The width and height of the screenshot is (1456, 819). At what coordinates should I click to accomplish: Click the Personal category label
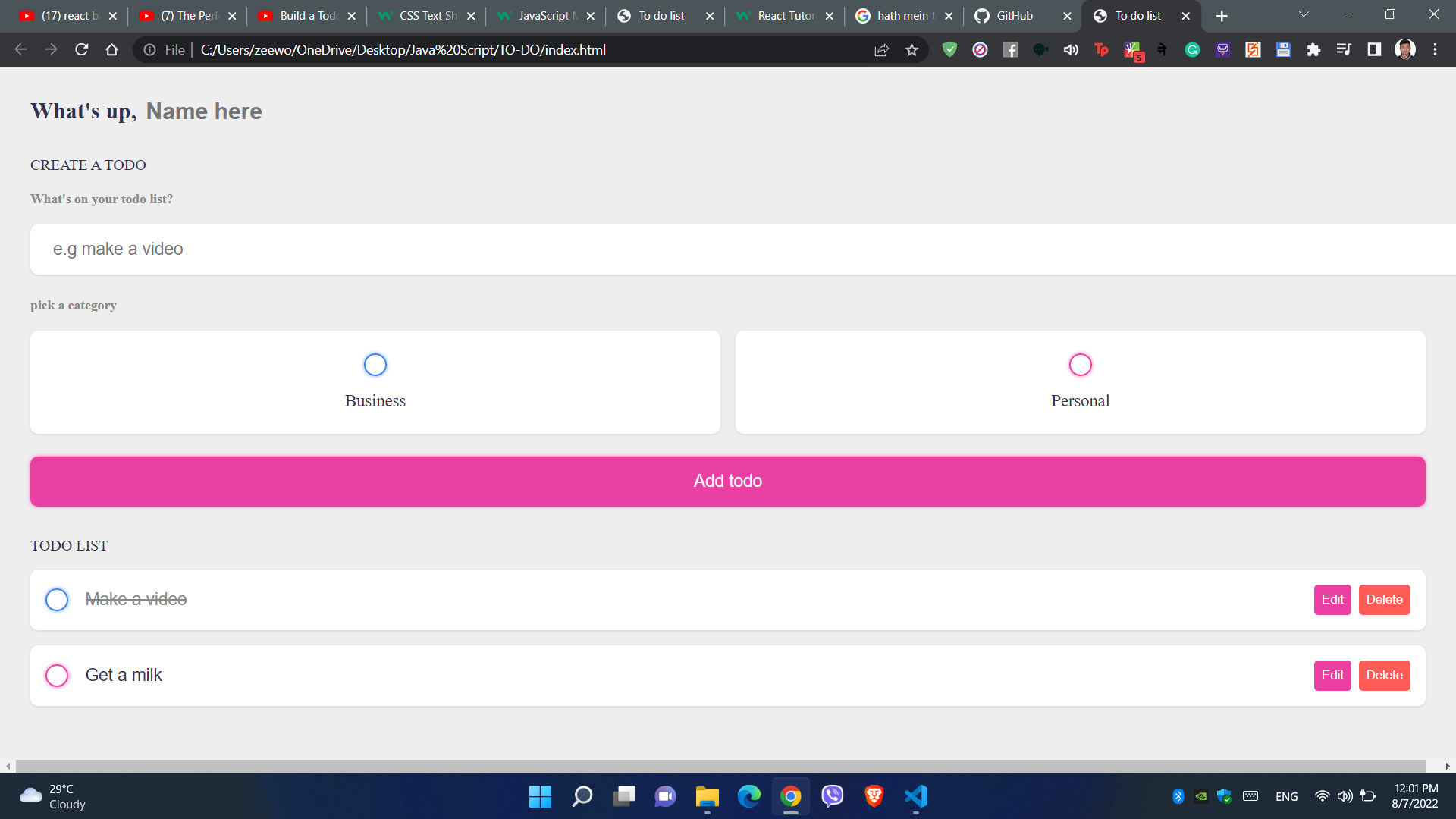coord(1080,401)
